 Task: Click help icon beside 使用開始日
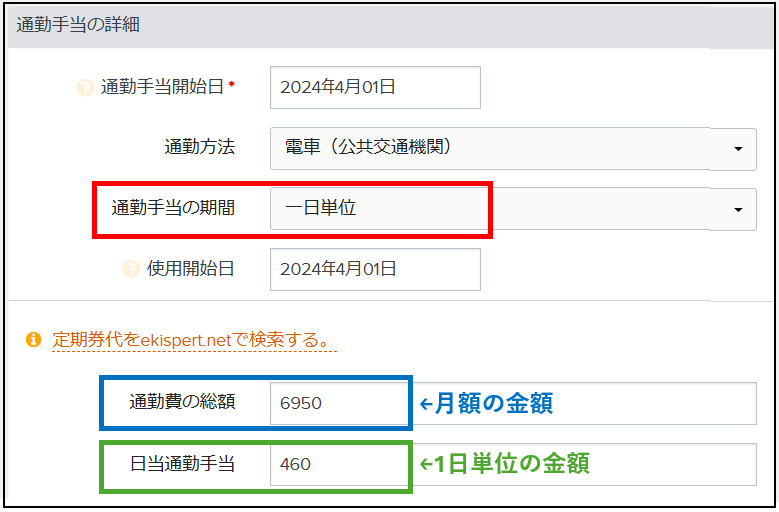coord(130,269)
